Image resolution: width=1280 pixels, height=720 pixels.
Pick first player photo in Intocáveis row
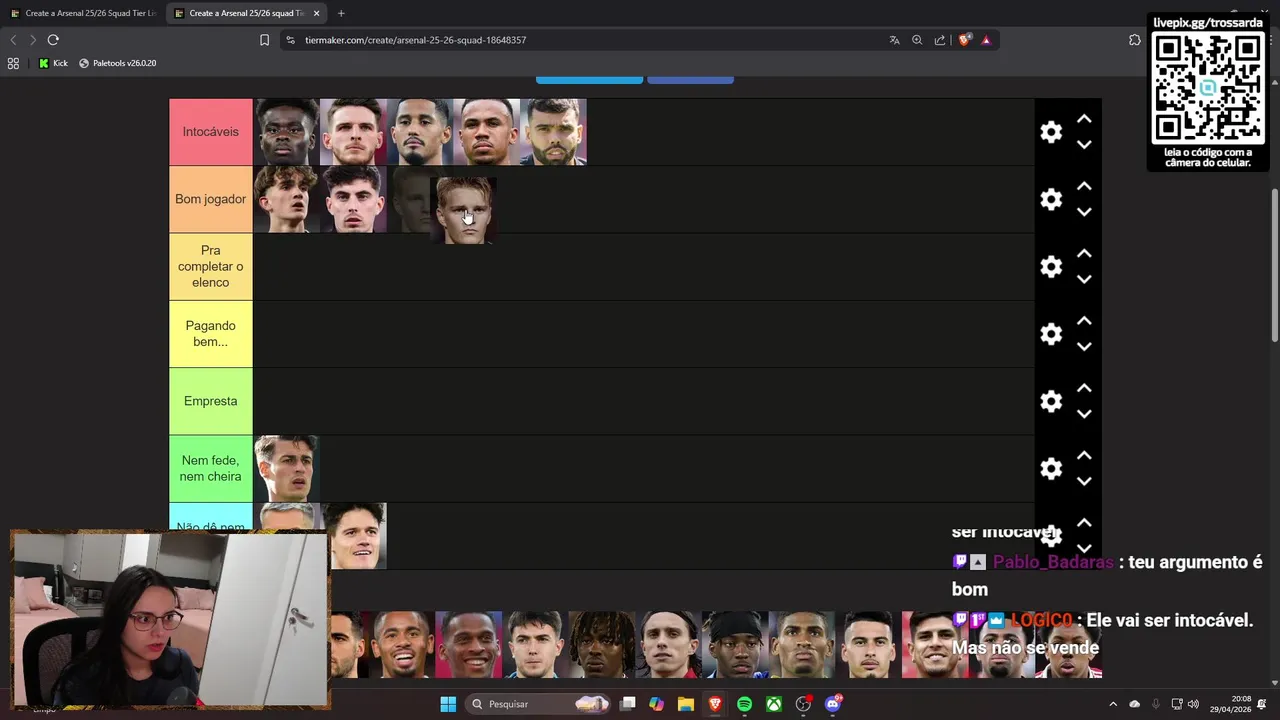coord(286,132)
